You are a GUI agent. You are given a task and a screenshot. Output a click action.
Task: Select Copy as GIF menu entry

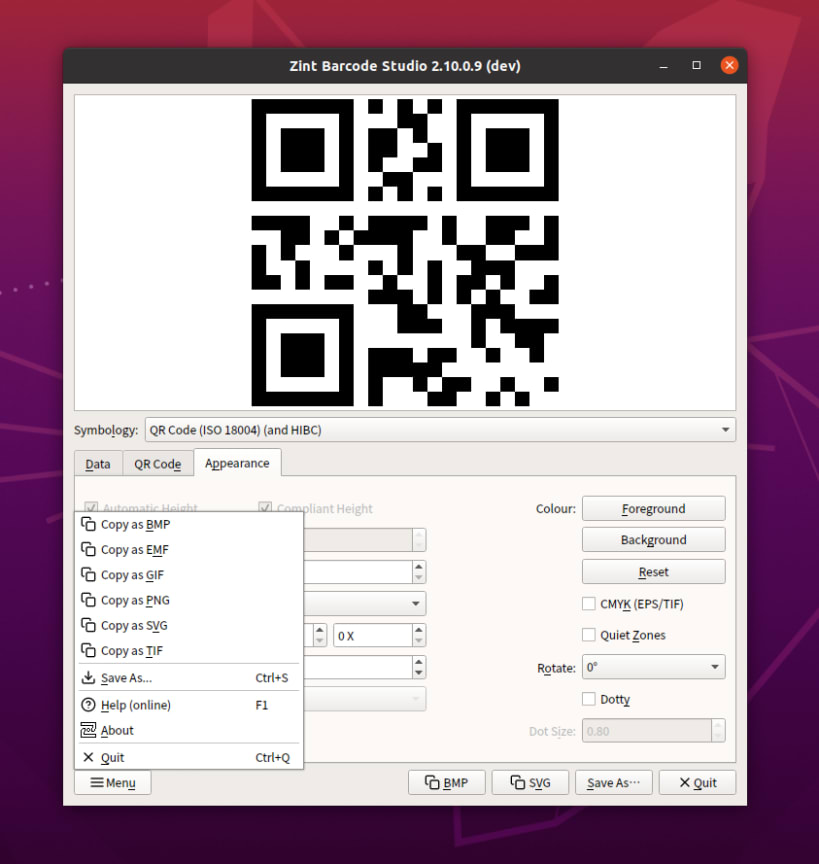189,575
